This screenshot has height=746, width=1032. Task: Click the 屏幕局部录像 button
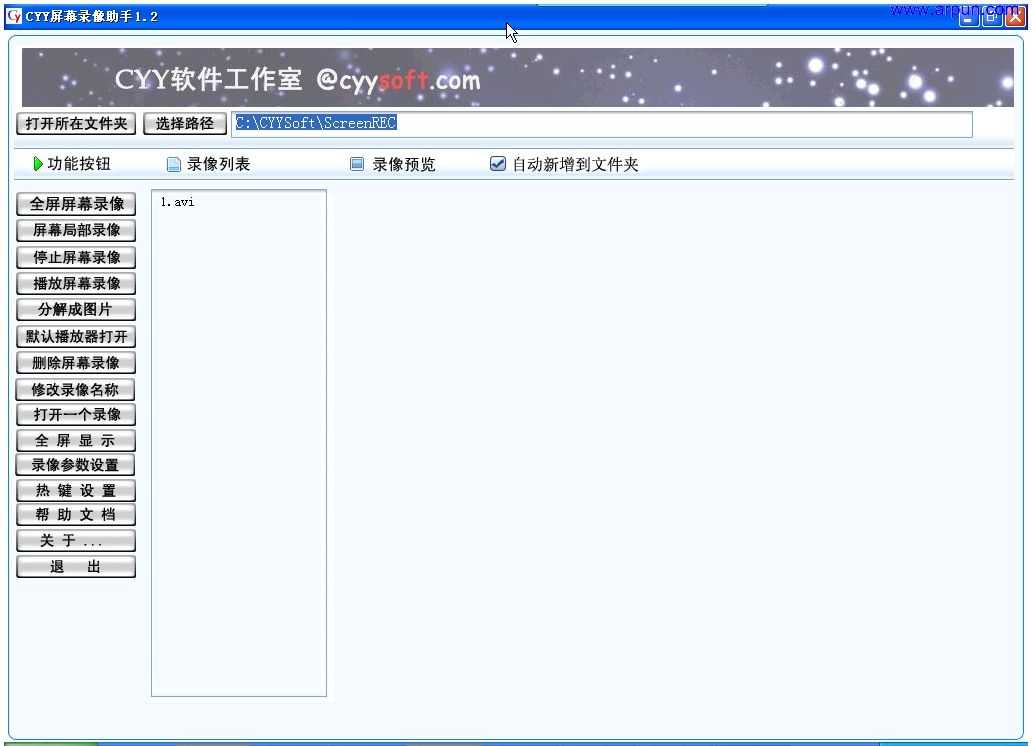[x=76, y=230]
